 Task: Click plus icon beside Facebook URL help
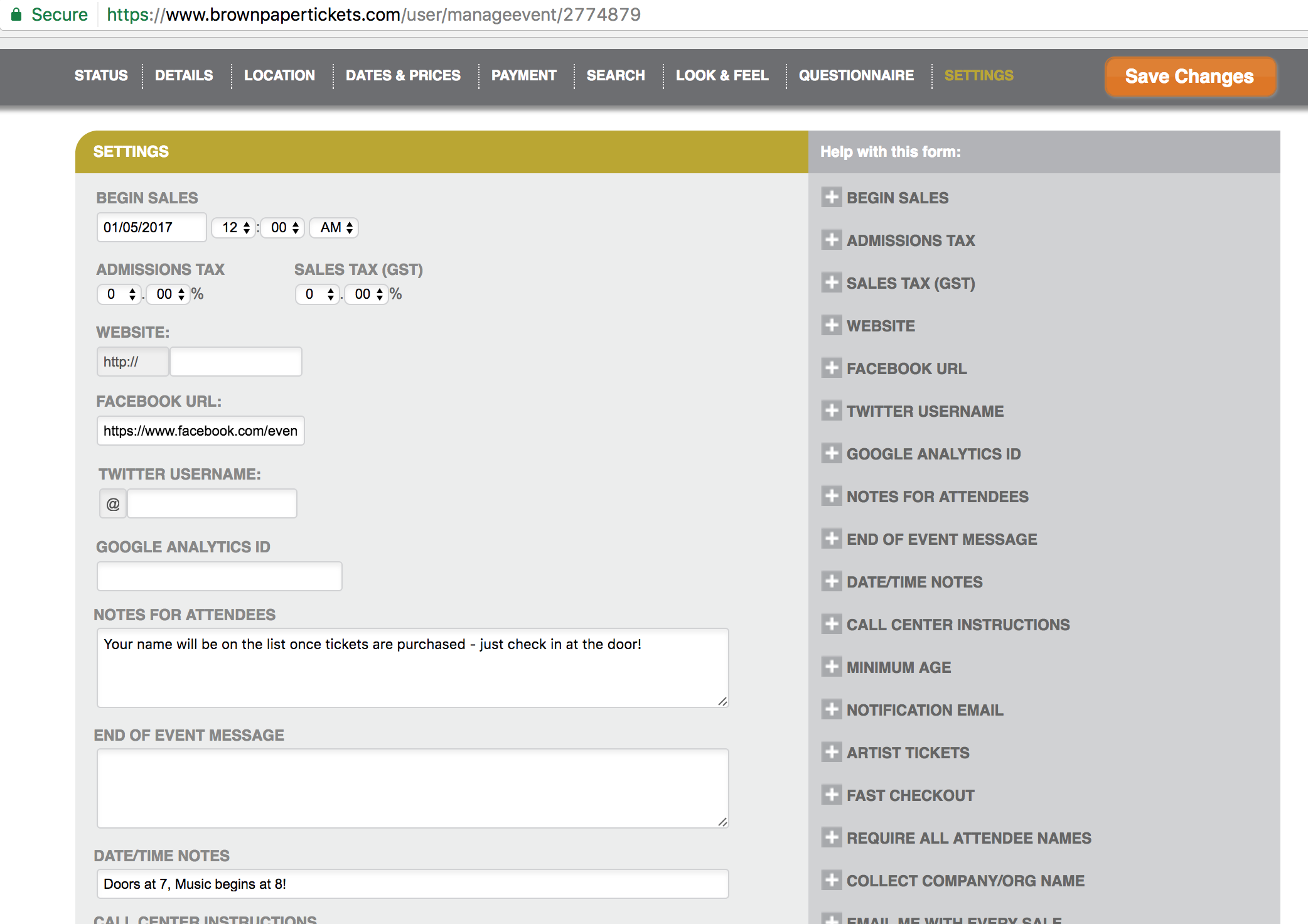[832, 368]
